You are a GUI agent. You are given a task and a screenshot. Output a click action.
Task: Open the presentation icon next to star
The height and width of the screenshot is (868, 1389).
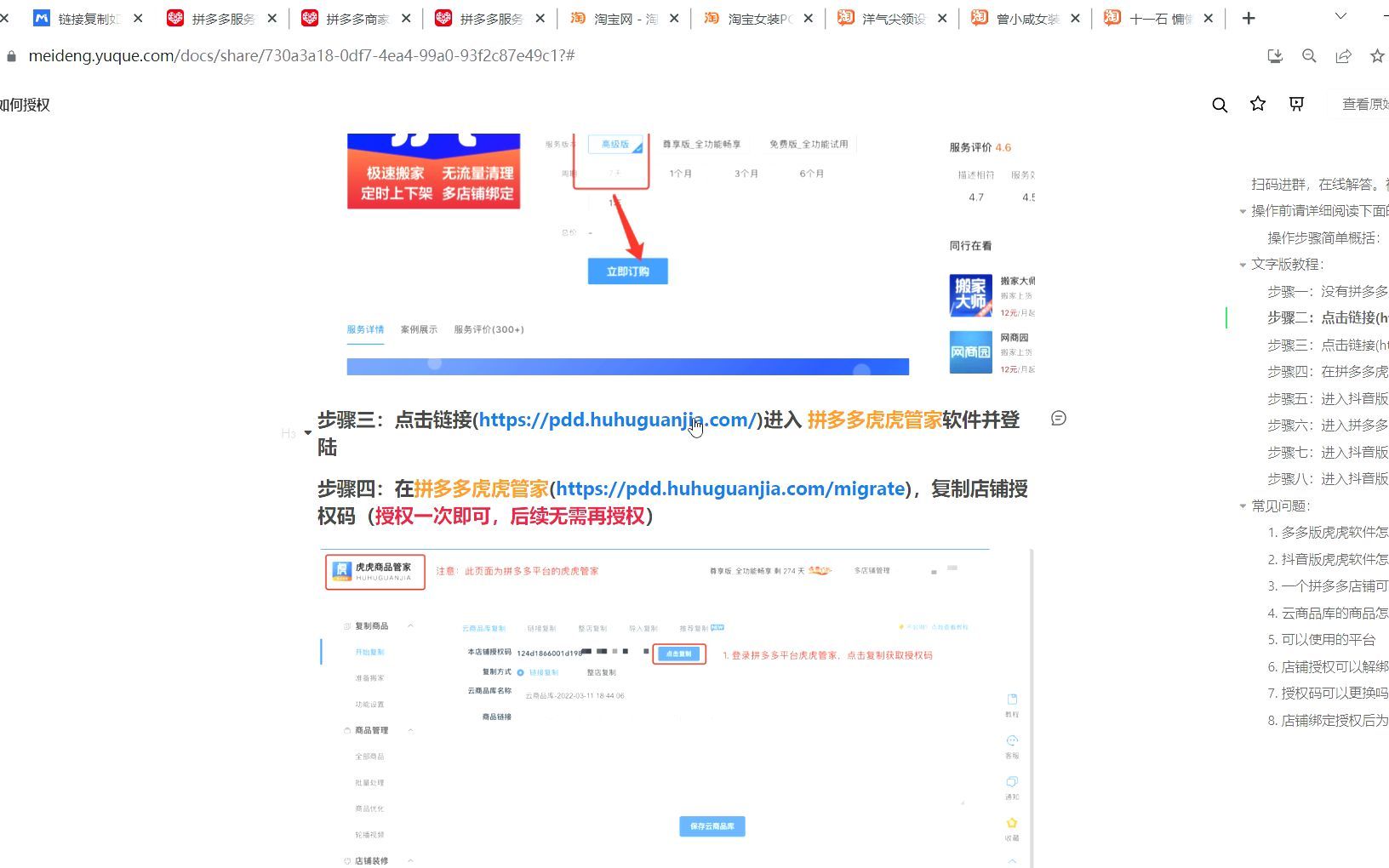pyautogui.click(x=1296, y=104)
